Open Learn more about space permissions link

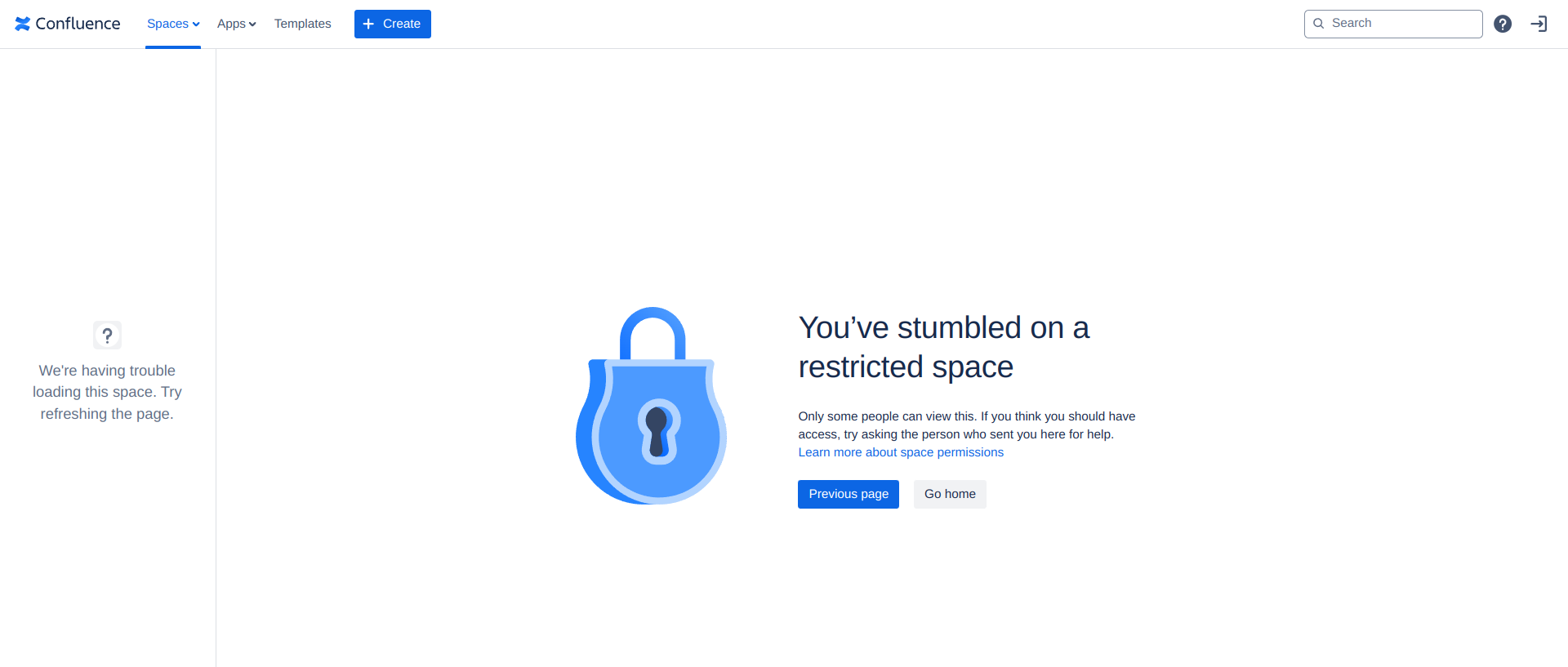point(901,452)
